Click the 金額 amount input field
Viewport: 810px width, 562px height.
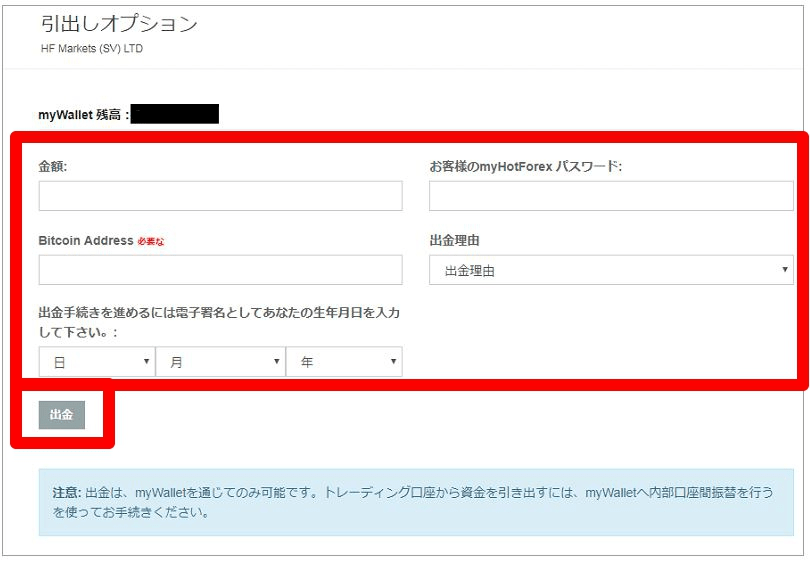pos(220,196)
